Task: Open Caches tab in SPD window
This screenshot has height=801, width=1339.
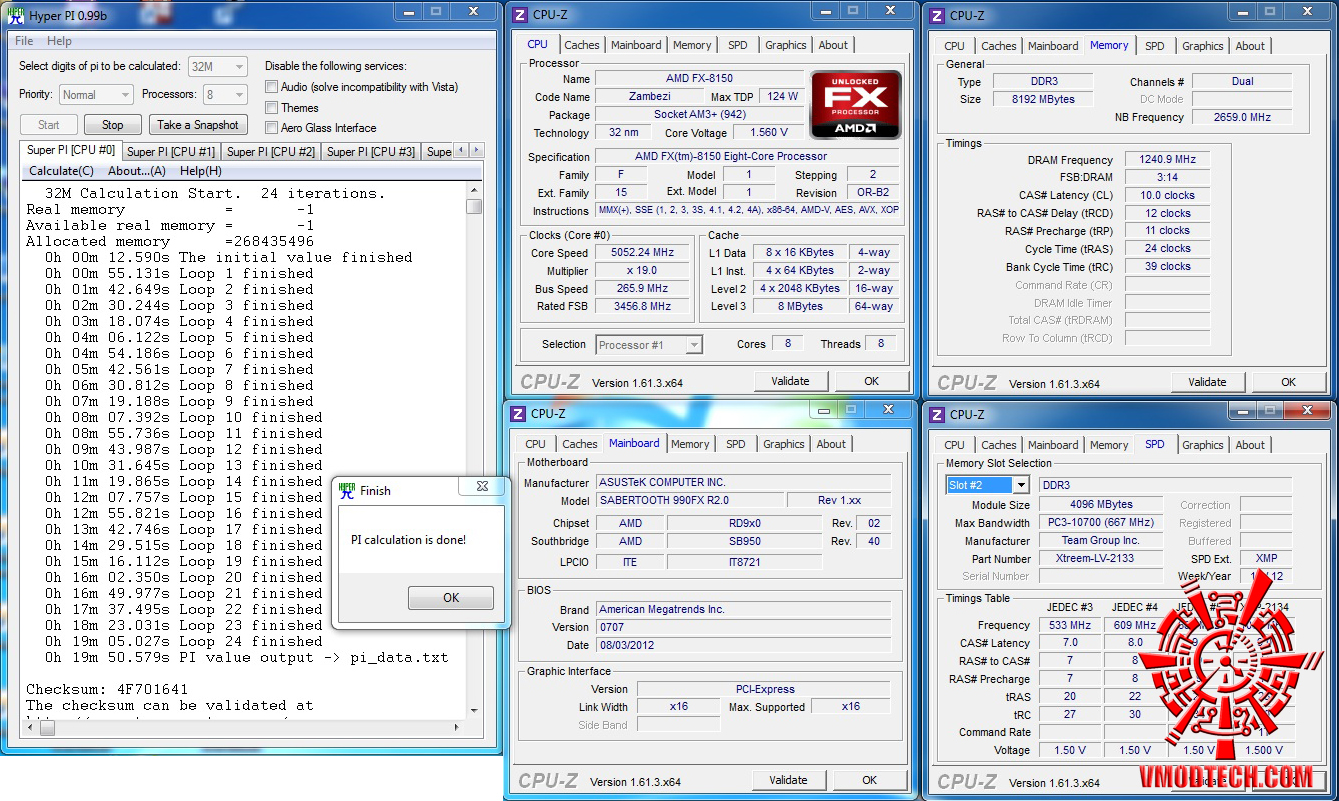Action: tap(999, 445)
